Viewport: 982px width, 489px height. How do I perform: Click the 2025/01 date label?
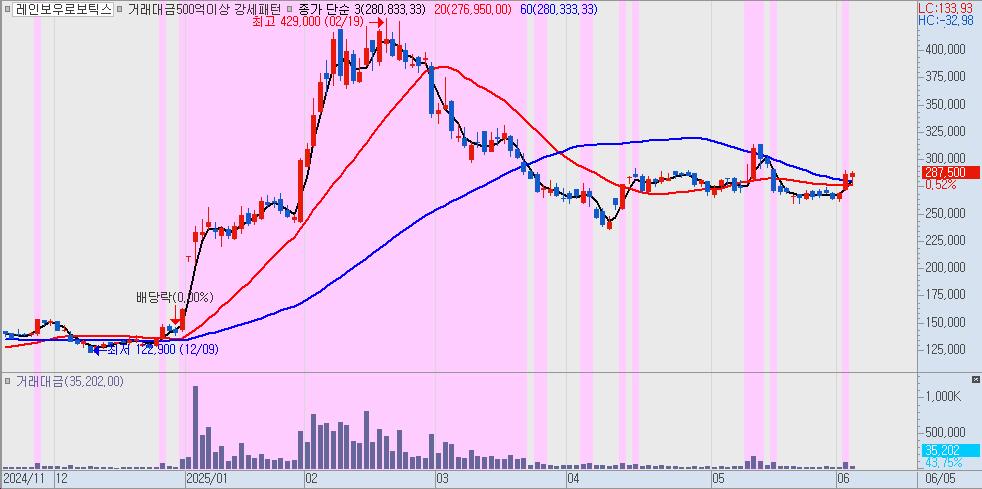206,479
